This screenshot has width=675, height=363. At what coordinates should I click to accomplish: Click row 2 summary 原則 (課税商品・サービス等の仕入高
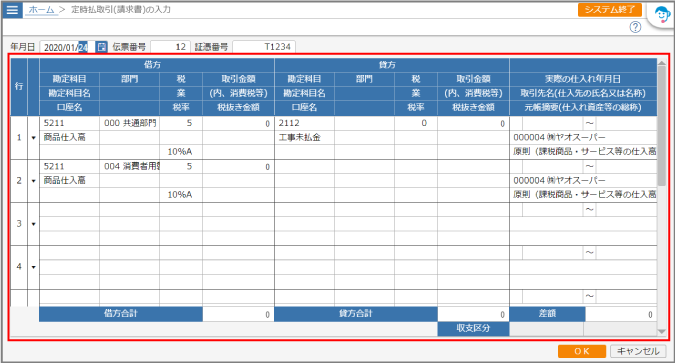pyautogui.click(x=583, y=195)
